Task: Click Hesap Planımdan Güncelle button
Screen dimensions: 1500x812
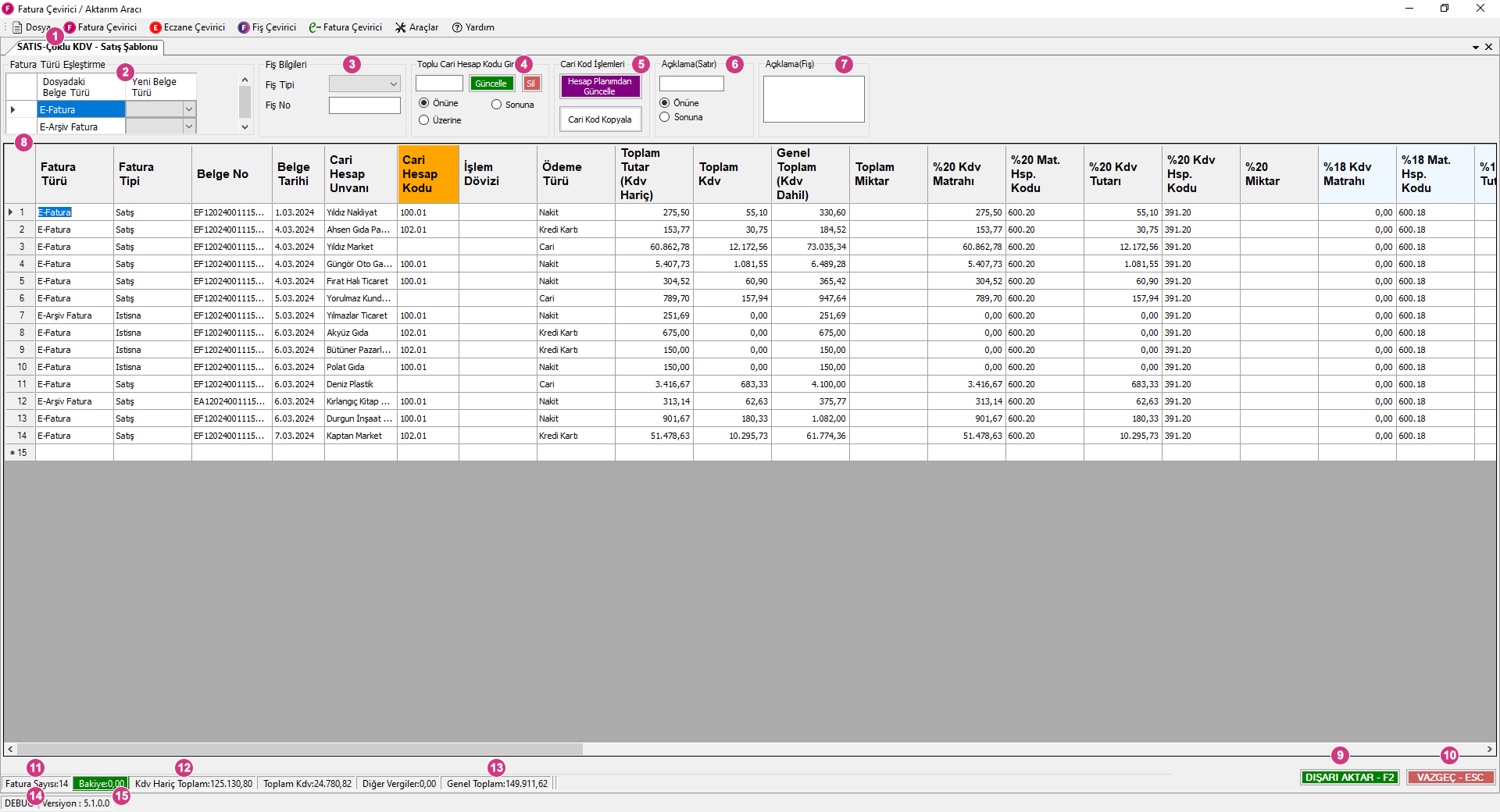Action: click(x=600, y=86)
